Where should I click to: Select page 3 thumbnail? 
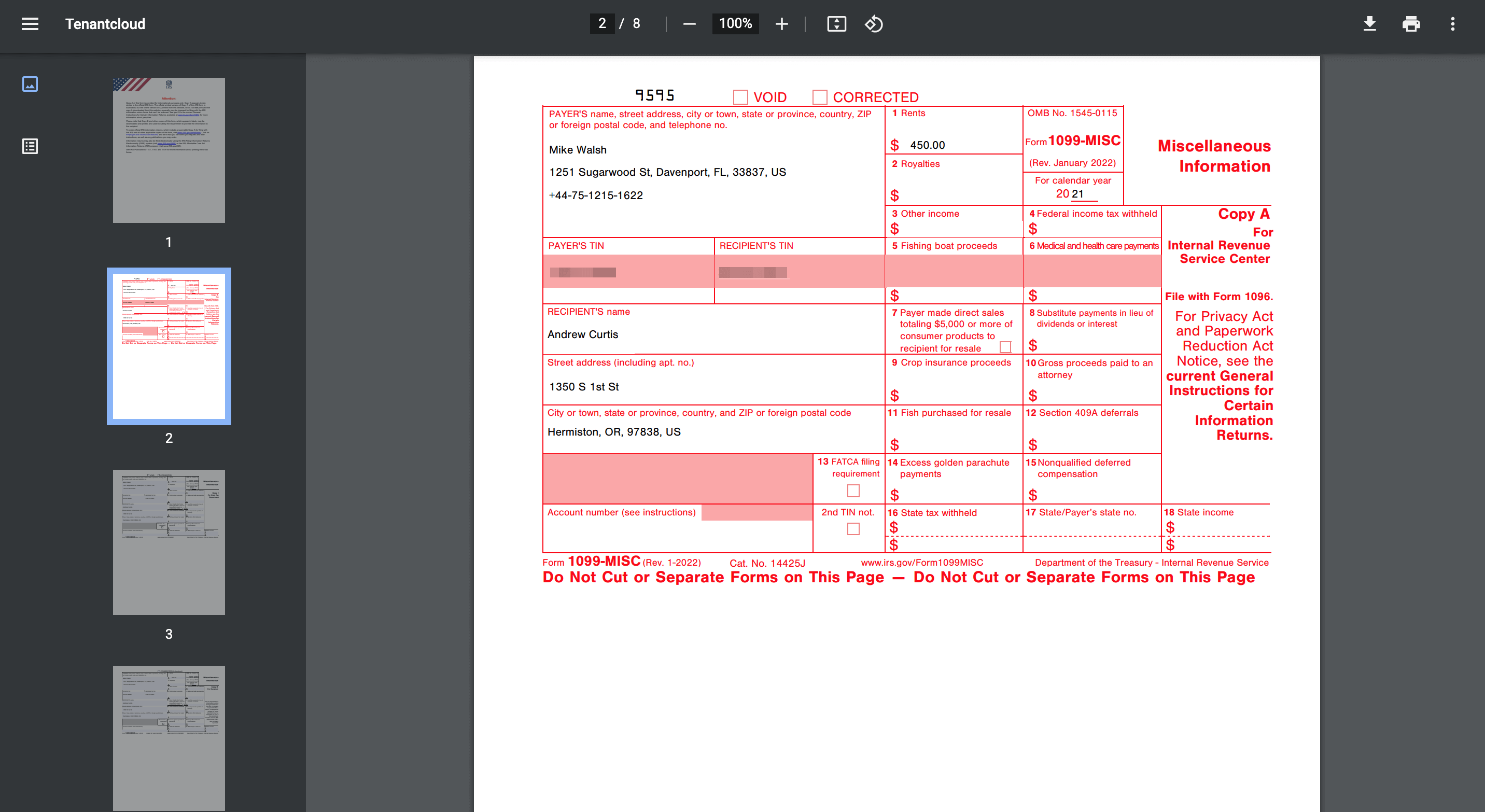[169, 542]
